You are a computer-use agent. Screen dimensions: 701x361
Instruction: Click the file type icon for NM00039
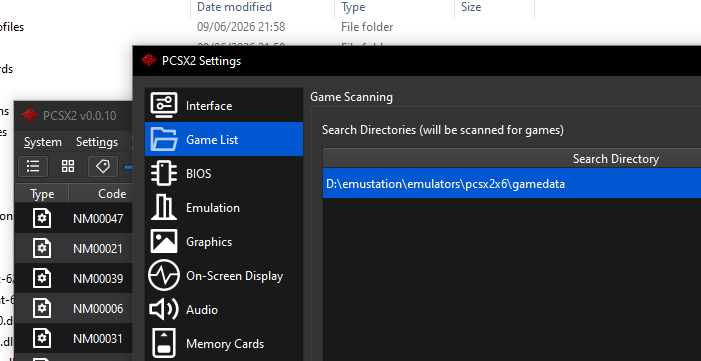[42, 278]
